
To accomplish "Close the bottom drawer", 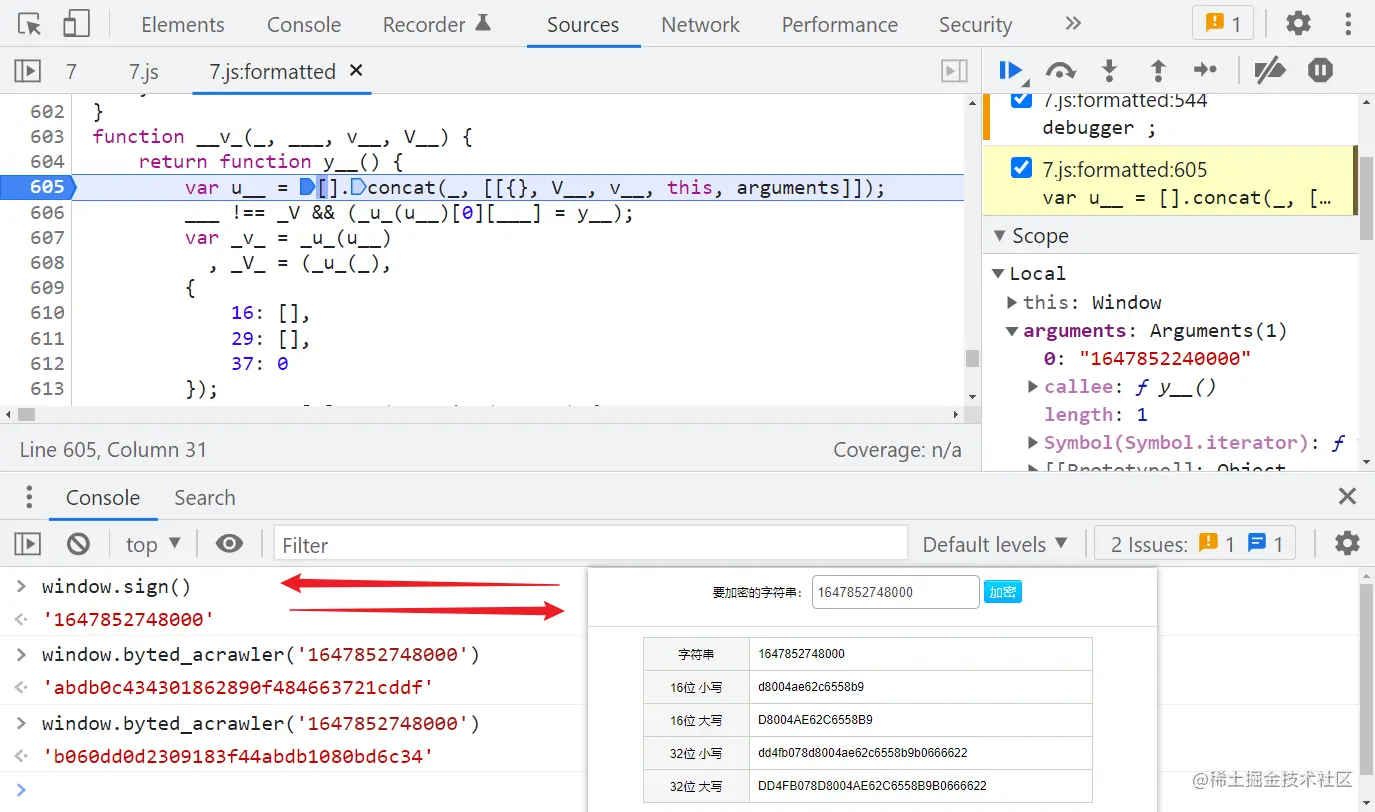I will pos(1348,497).
